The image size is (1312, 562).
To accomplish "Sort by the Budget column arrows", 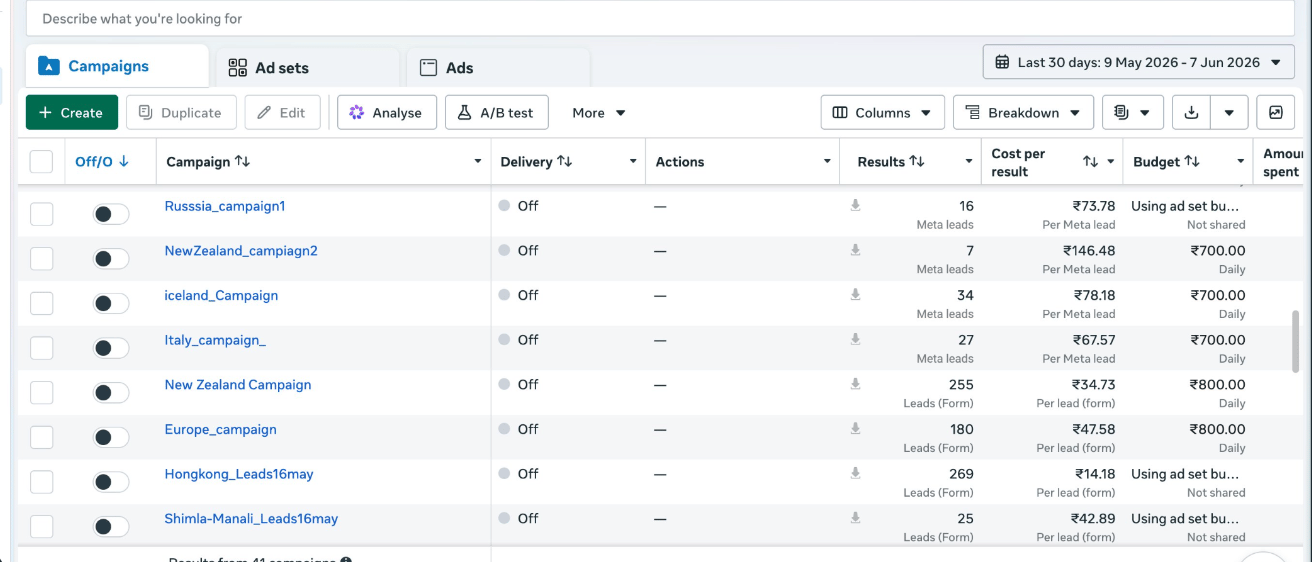I will click(1192, 162).
